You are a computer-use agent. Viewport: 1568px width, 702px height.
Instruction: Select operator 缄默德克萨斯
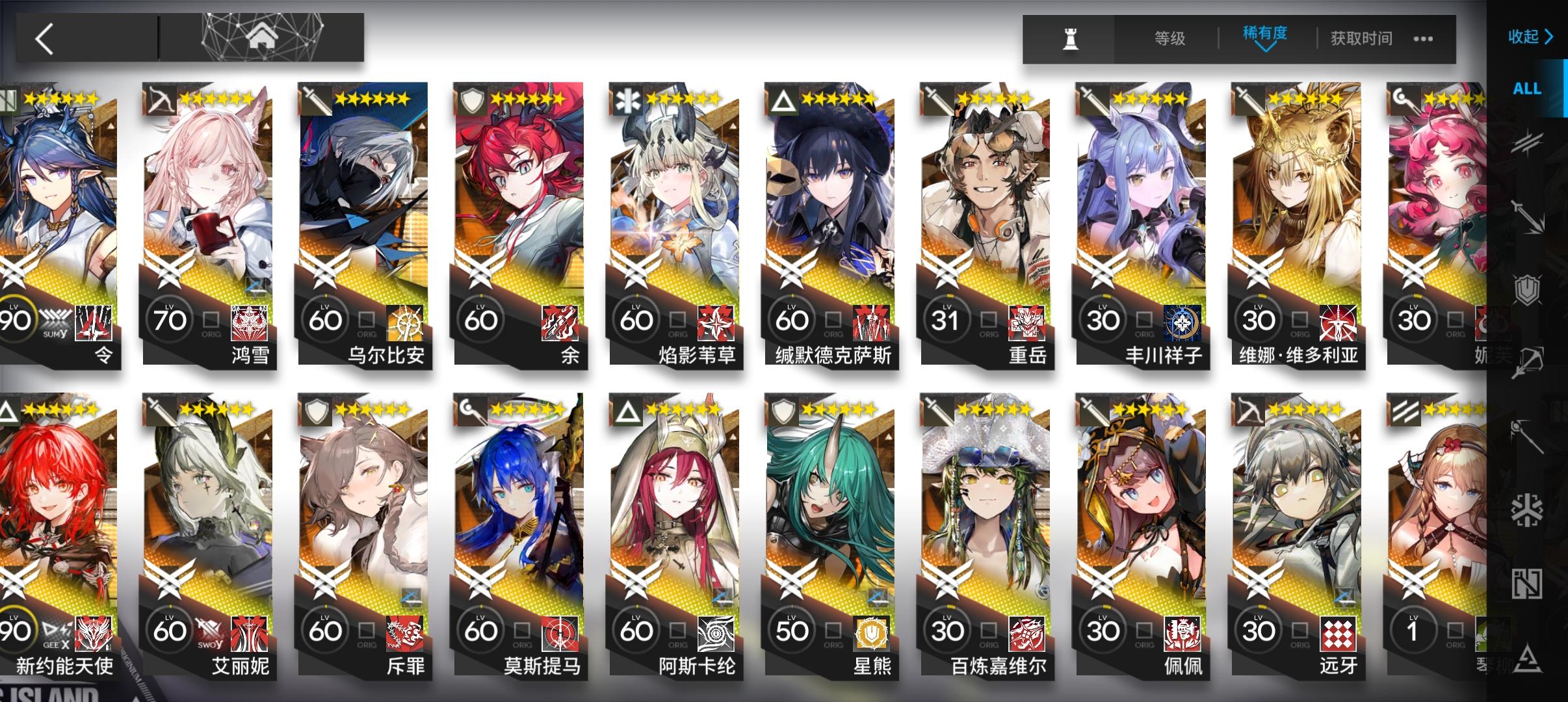(x=830, y=226)
